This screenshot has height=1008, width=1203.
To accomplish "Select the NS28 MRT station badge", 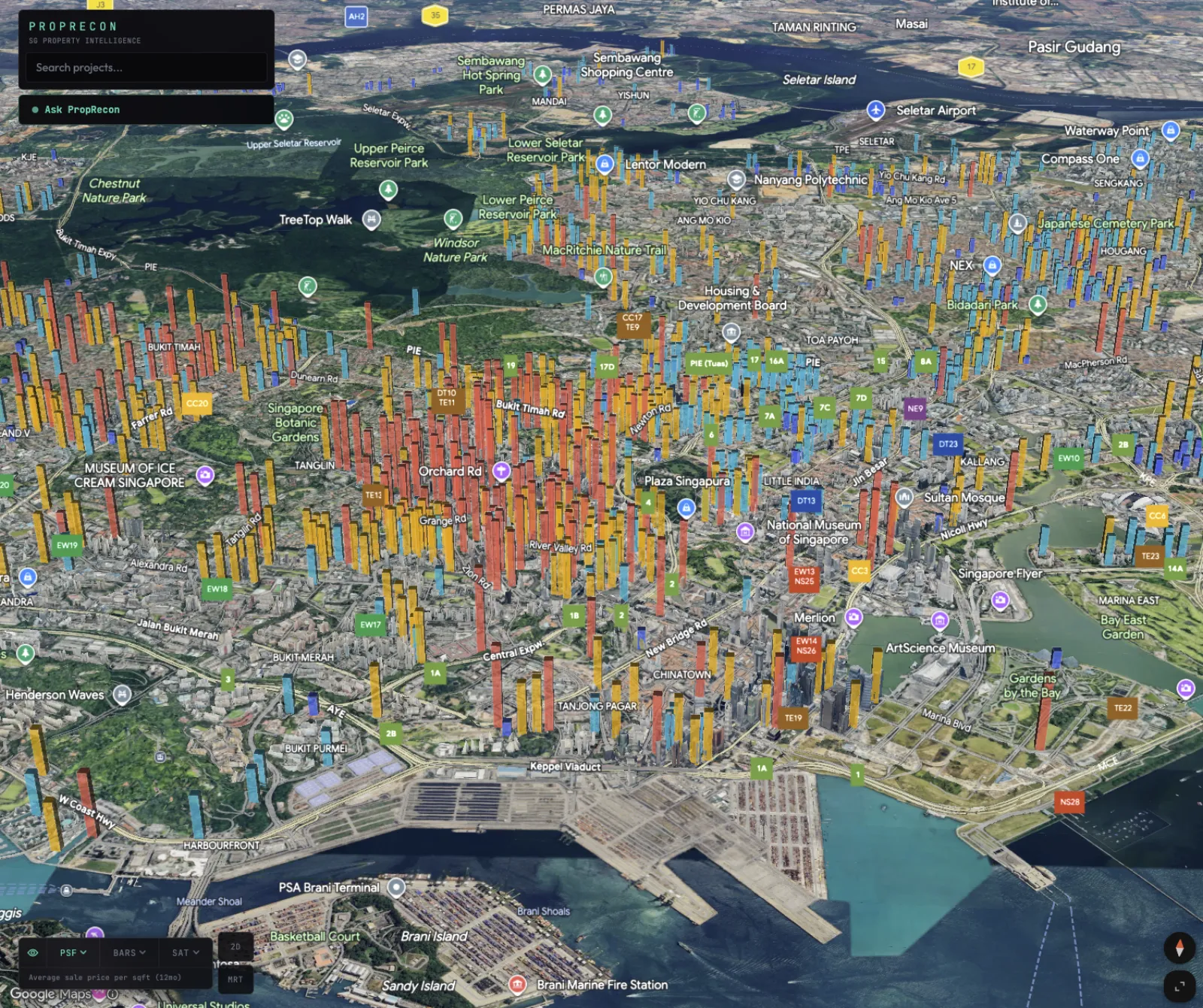I will (x=1069, y=802).
